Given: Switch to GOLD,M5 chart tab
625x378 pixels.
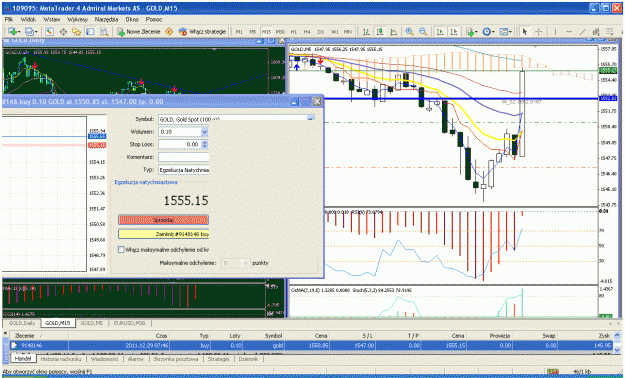Looking at the screenshot, I should [x=92, y=323].
